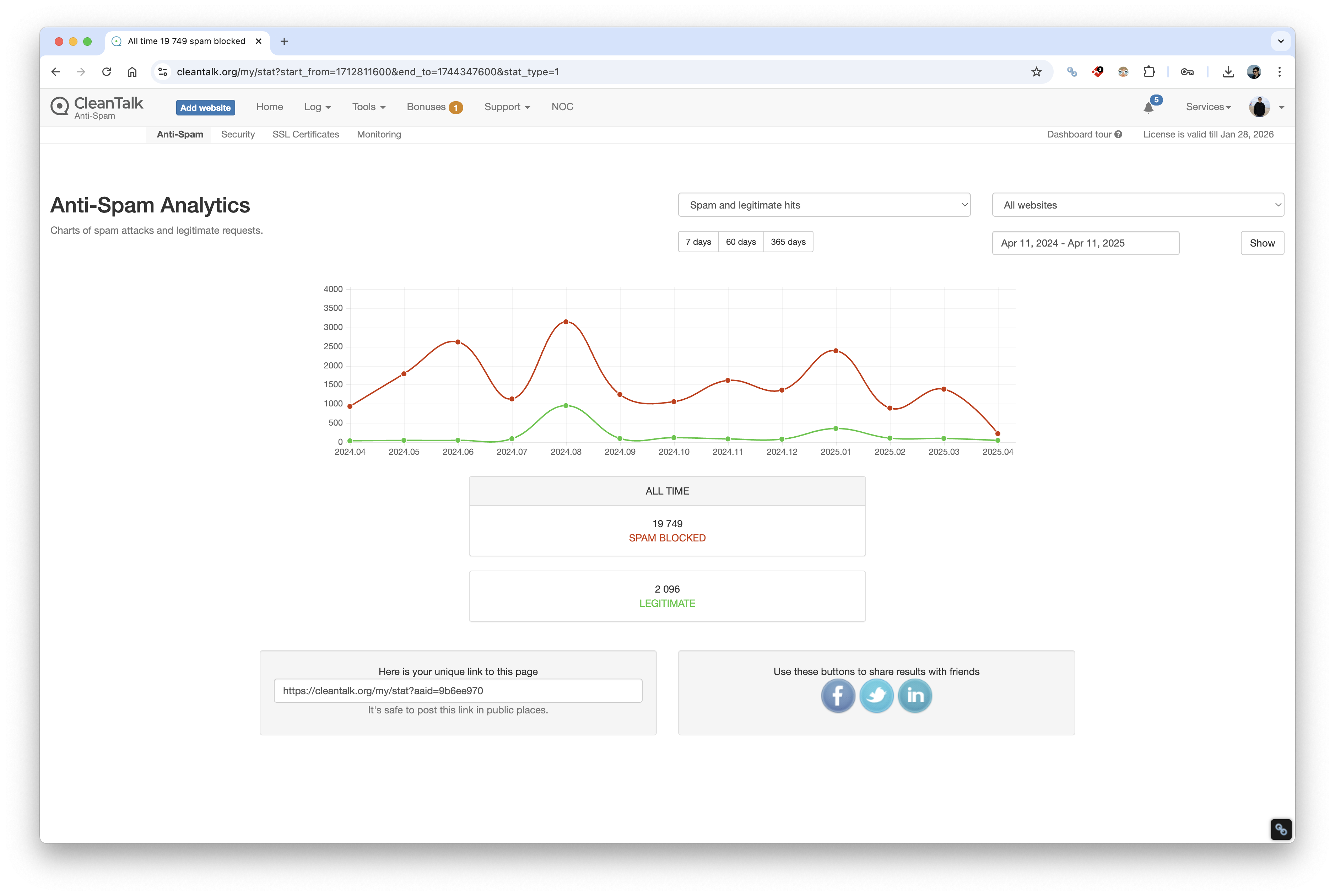
Task: Click the CleanTalk Anti-Spam logo
Action: pos(97,107)
